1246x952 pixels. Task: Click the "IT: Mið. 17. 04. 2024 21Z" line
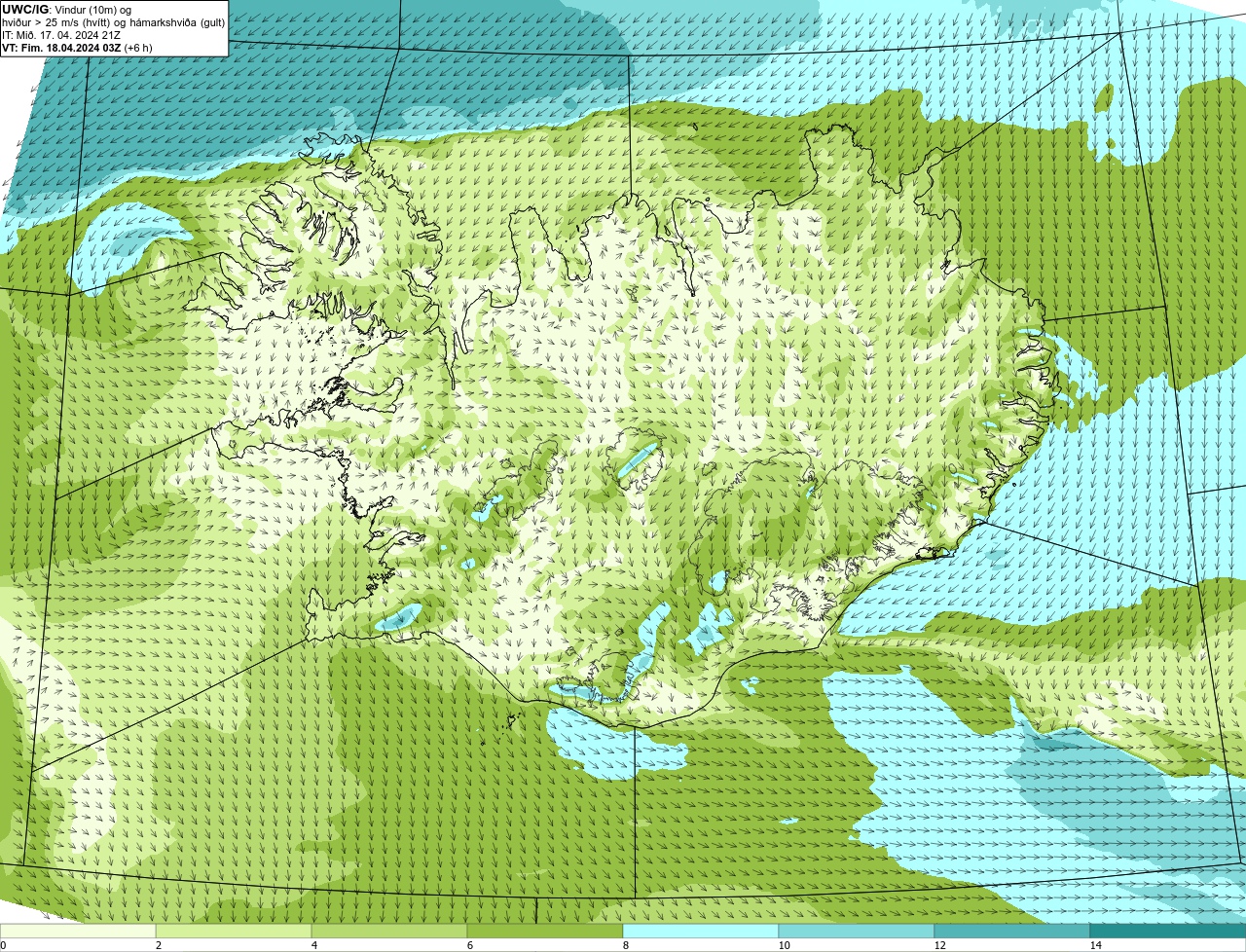[x=61, y=35]
